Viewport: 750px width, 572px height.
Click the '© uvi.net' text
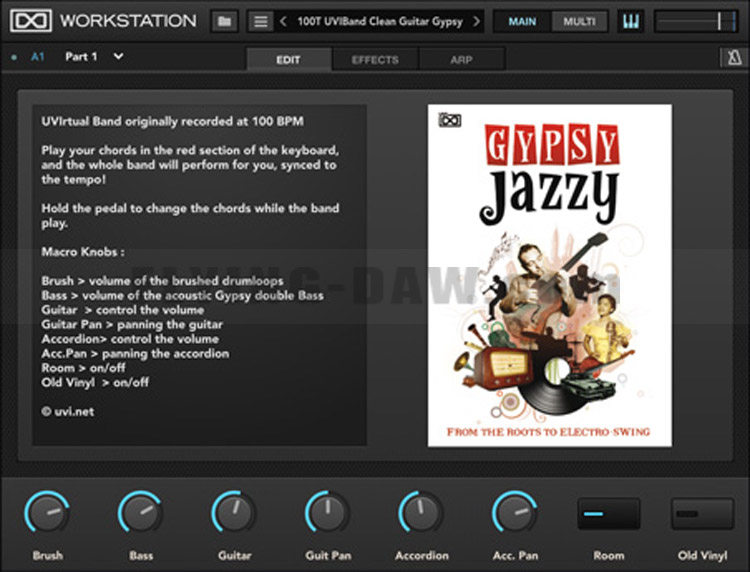coord(67,411)
